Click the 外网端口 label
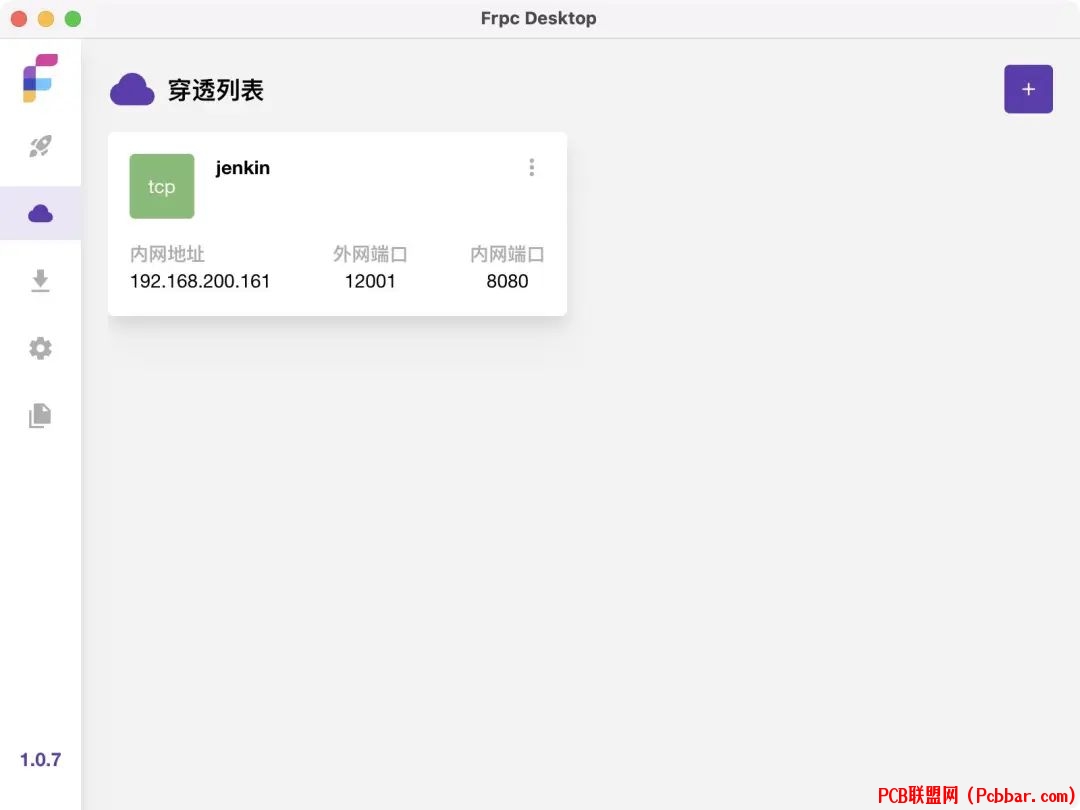This screenshot has height=810, width=1080. pyautogui.click(x=370, y=254)
